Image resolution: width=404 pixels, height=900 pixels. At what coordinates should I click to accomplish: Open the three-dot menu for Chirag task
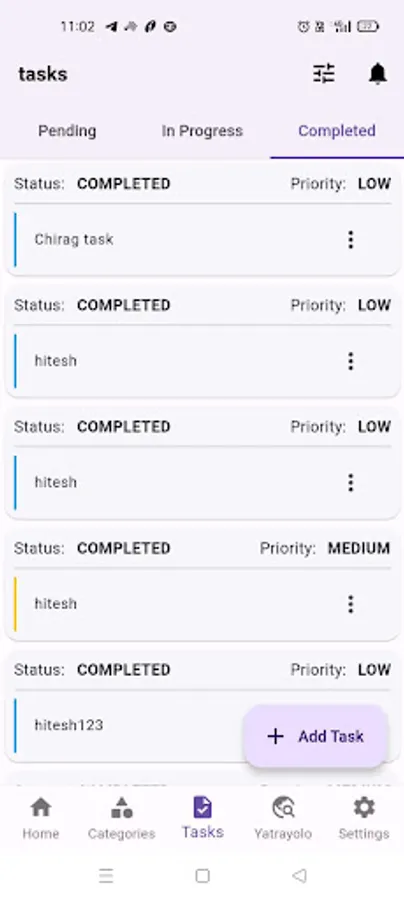click(351, 239)
